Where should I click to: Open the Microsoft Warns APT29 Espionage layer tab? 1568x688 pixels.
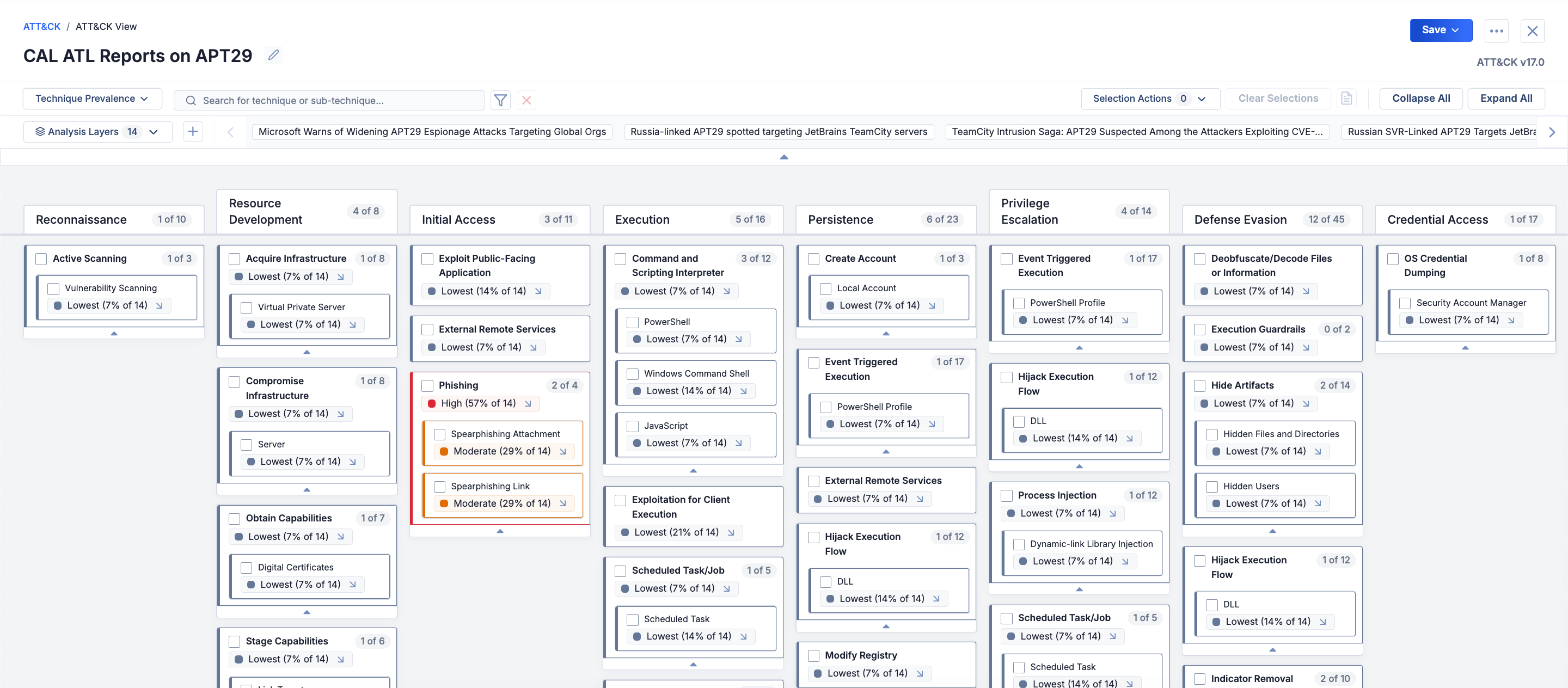pyautogui.click(x=432, y=131)
